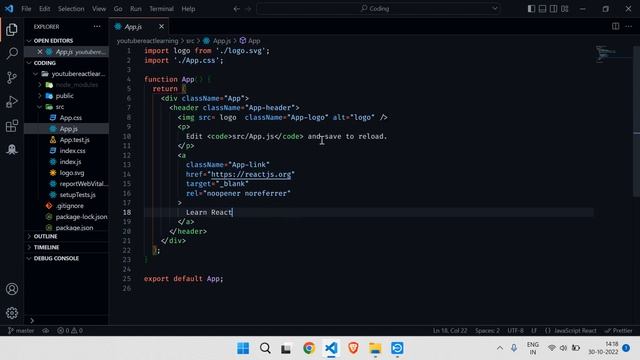Click the src breadcrumb segment
This screenshot has height=360, width=640.
tap(190, 41)
